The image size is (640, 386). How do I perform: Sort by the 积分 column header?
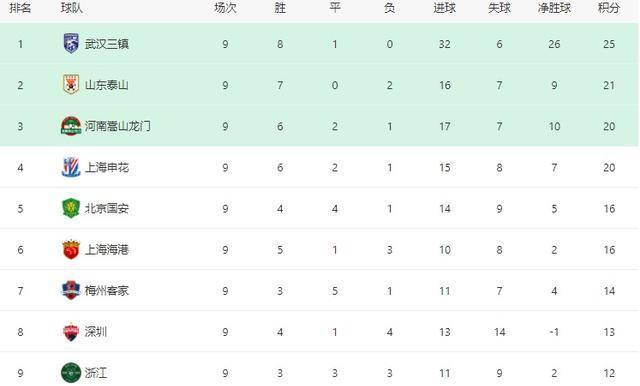609,8
